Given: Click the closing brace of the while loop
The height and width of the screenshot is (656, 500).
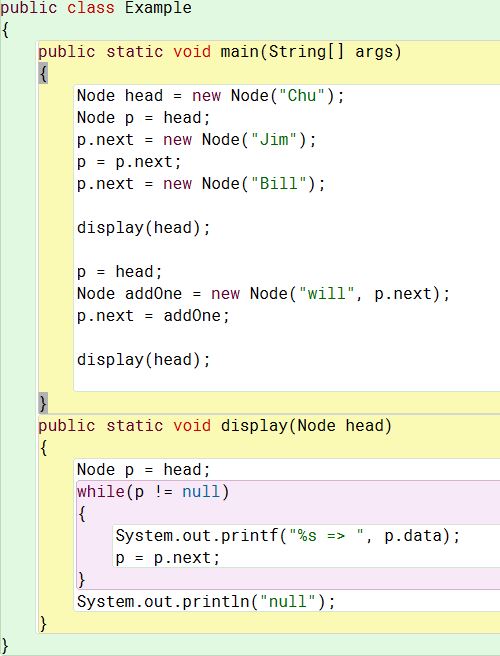Looking at the screenshot, I should [x=82, y=580].
